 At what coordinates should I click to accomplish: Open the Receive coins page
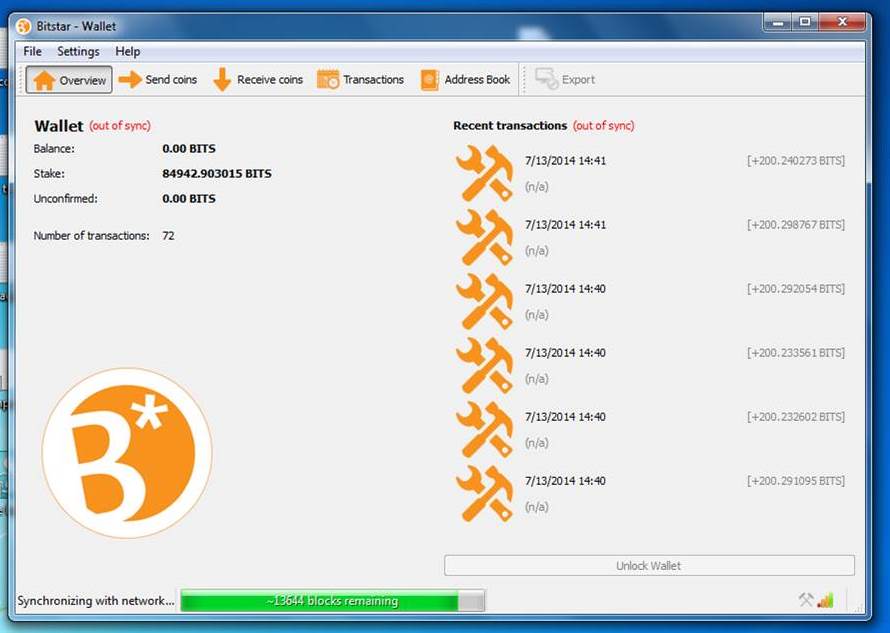[x=257, y=79]
